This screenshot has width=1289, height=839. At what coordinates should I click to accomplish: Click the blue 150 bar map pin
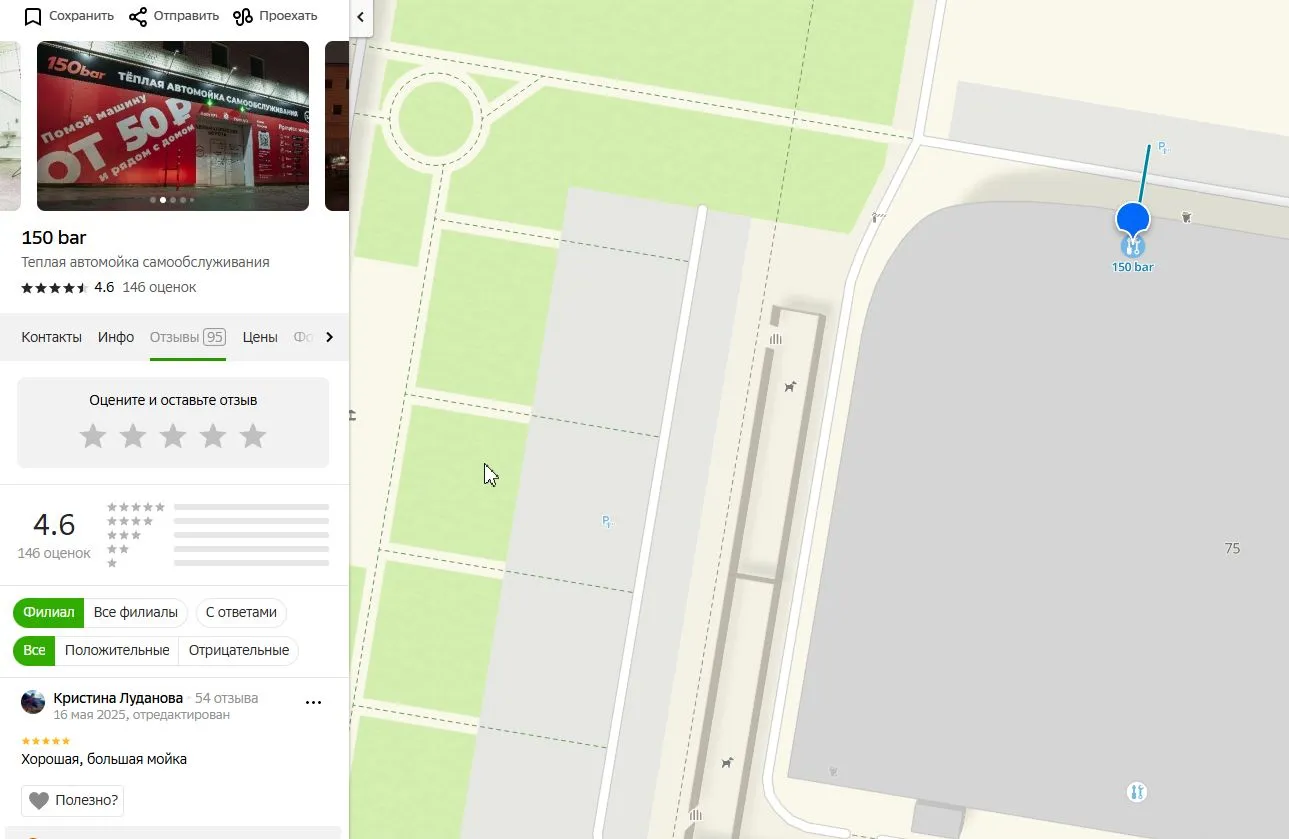tap(1132, 220)
